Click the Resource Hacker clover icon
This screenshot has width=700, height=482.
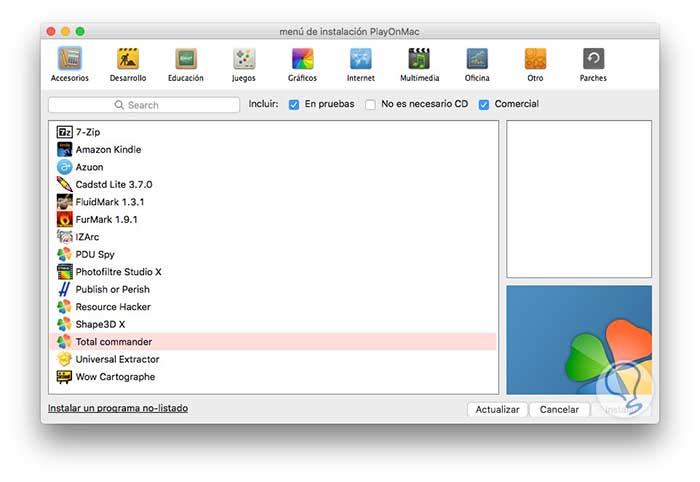click(64, 307)
